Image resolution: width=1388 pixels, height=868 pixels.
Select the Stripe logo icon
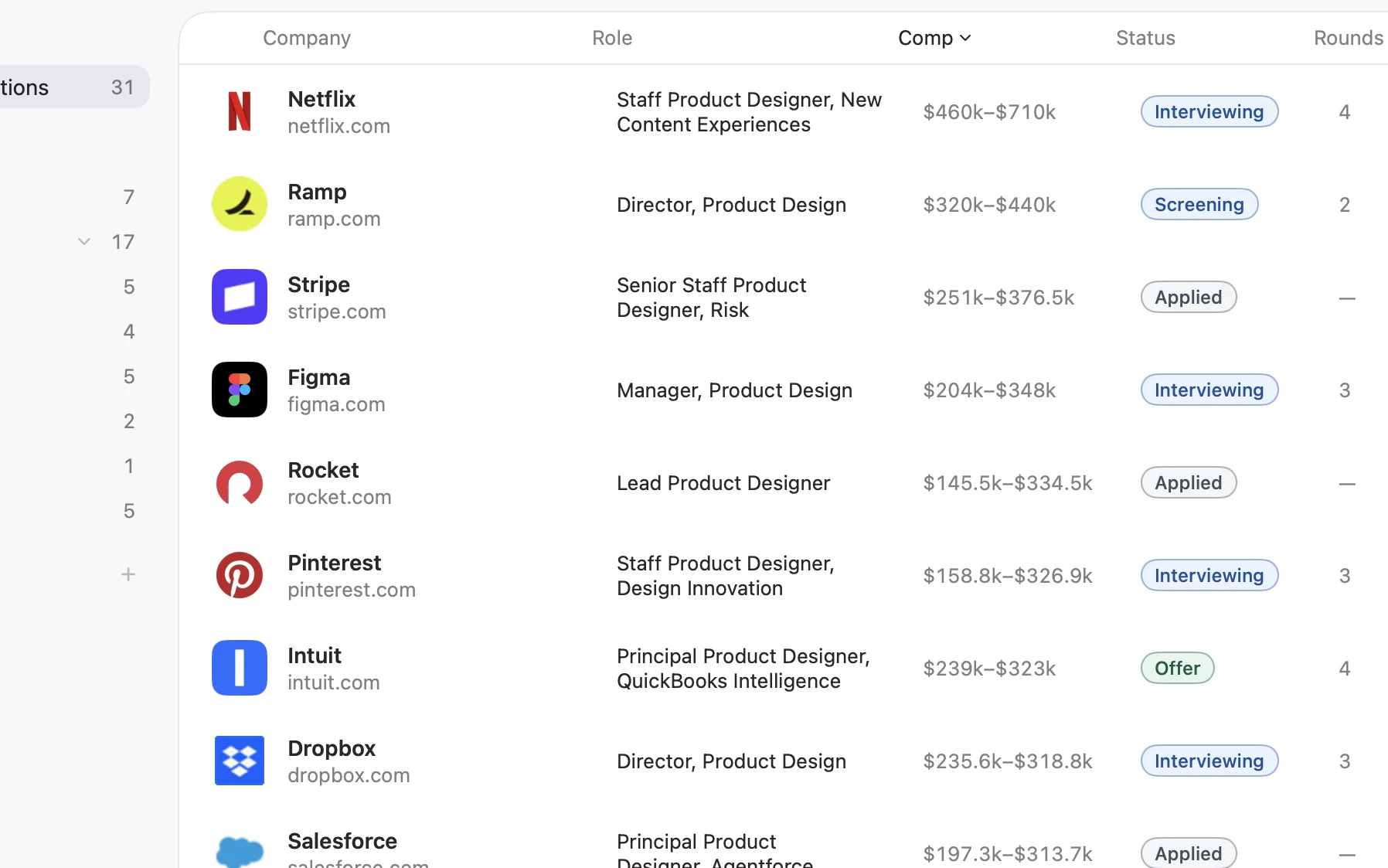tap(240, 297)
